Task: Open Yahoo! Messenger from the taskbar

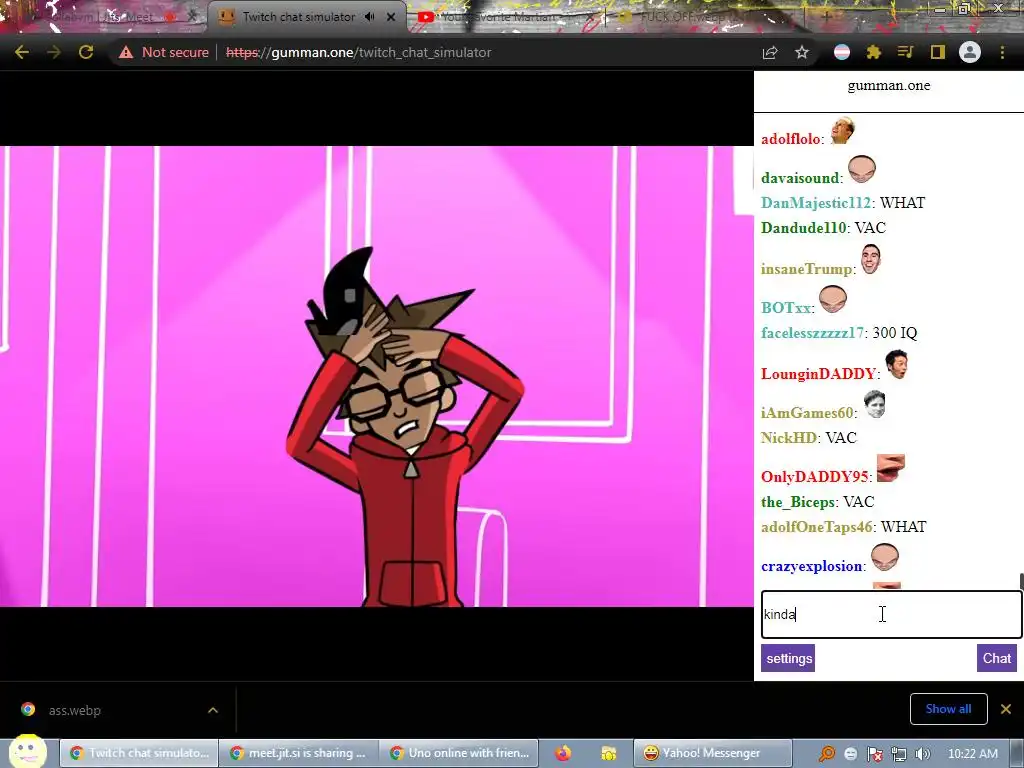Action: pyautogui.click(x=712, y=753)
